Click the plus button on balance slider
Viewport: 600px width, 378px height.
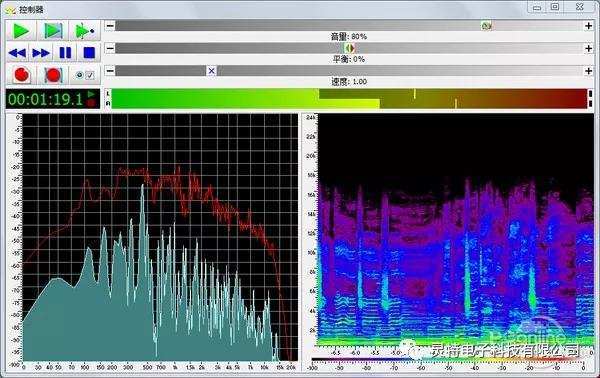(589, 49)
